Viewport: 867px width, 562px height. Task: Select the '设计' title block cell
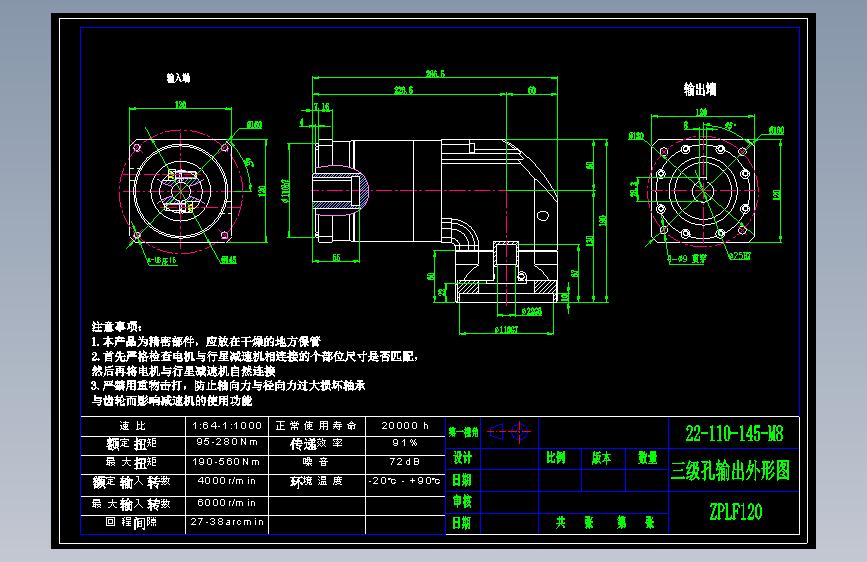pyautogui.click(x=462, y=458)
